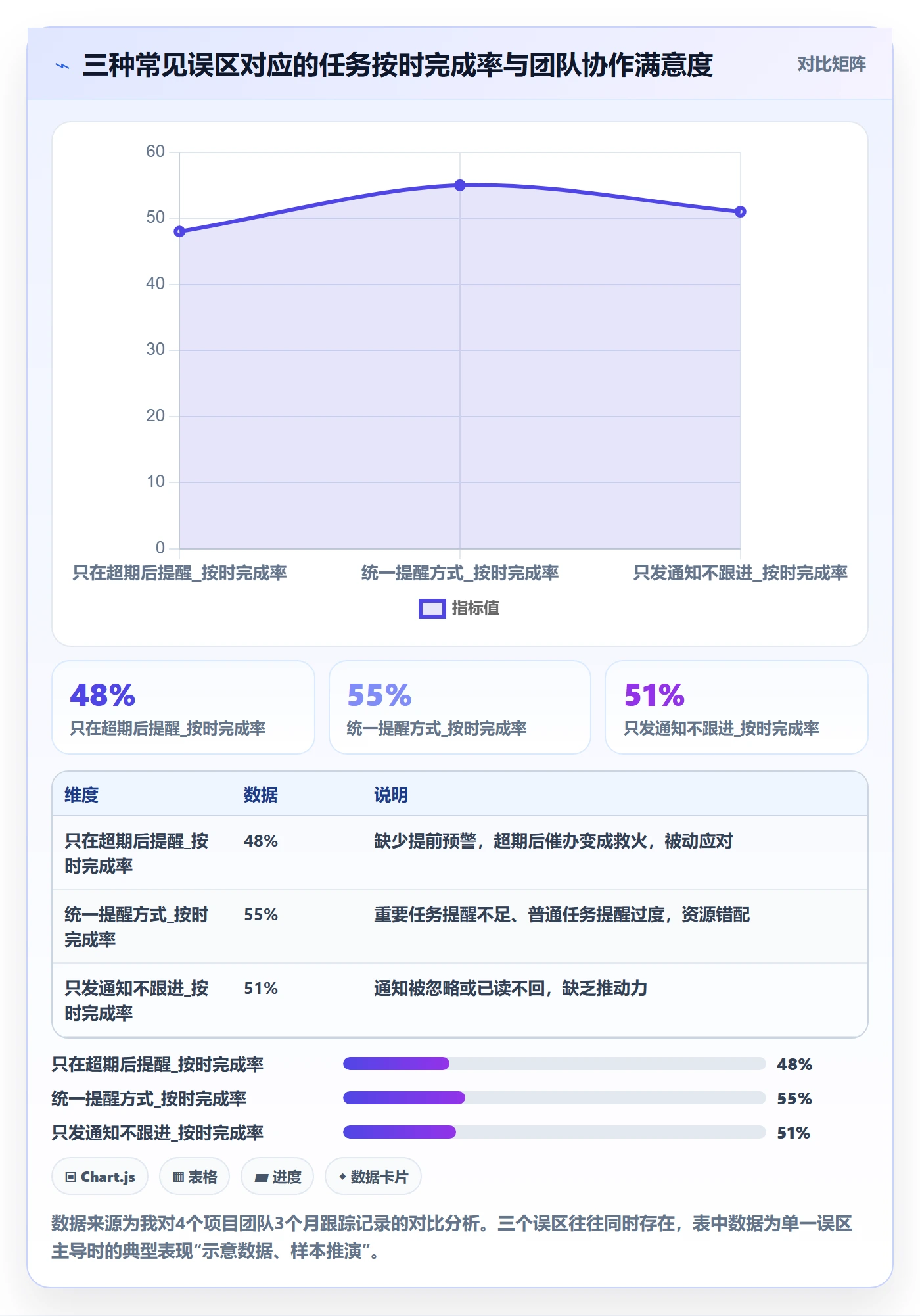This screenshot has height=1316, width=920.
Task: Click the y-axis label 60
Action: 155,152
